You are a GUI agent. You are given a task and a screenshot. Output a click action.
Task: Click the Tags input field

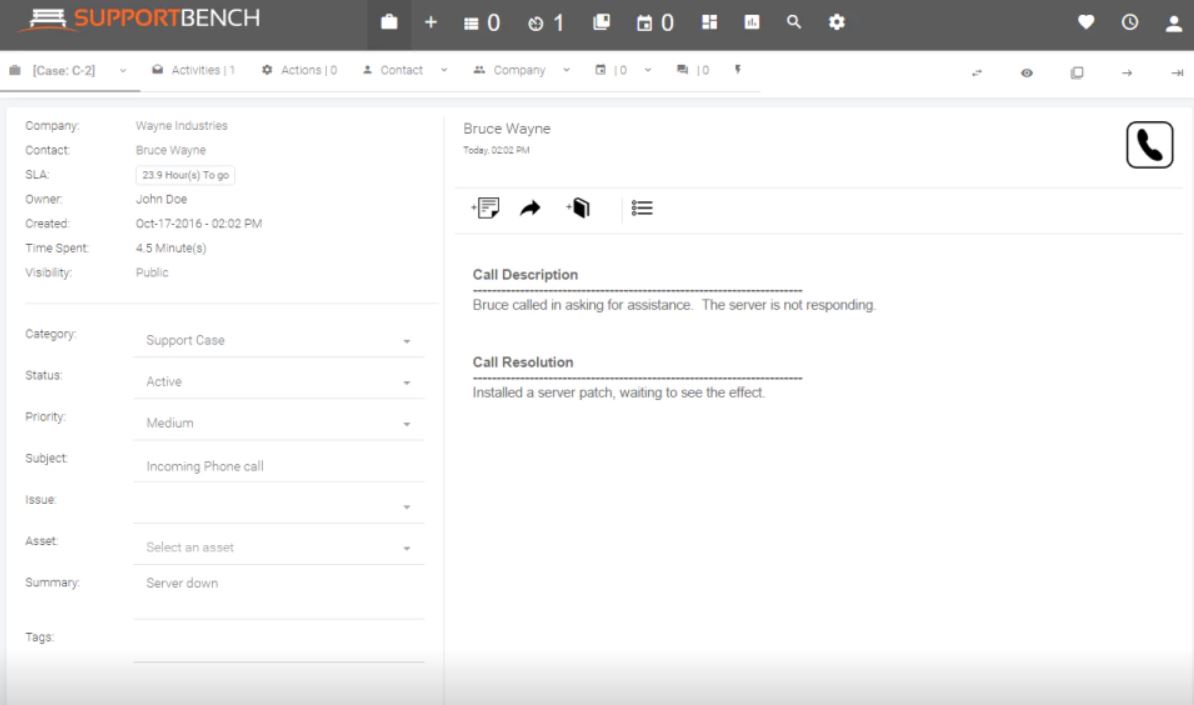point(279,646)
